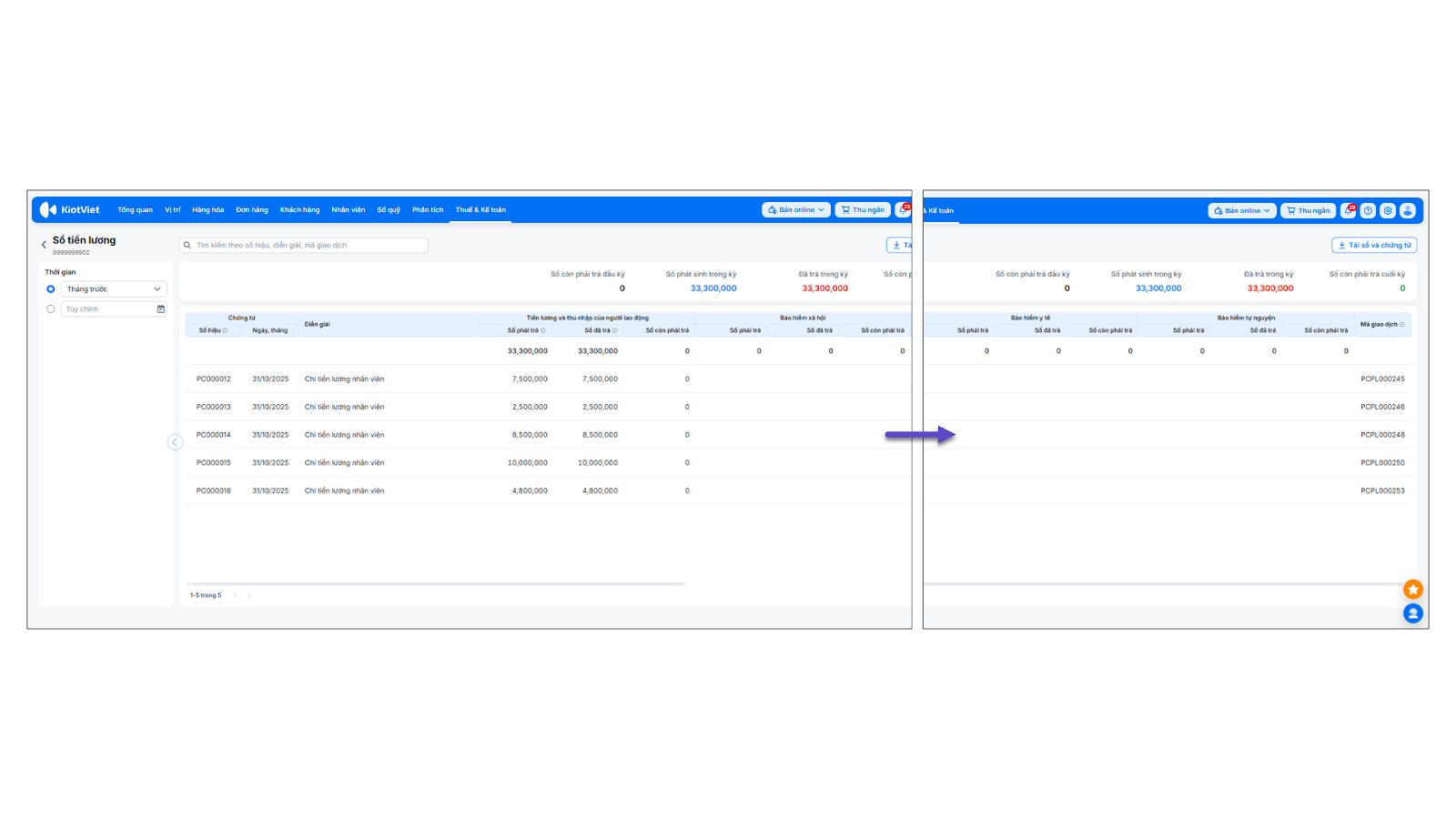Open the Hàng hóa menu

207,210
